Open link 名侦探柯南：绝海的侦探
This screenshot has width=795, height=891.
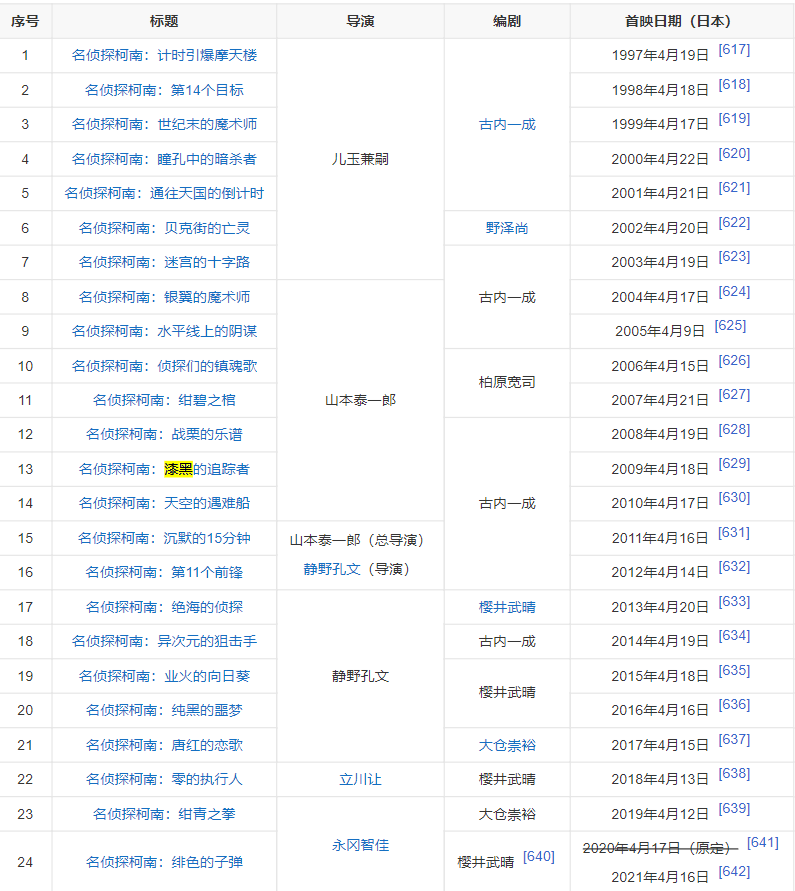coord(164,607)
